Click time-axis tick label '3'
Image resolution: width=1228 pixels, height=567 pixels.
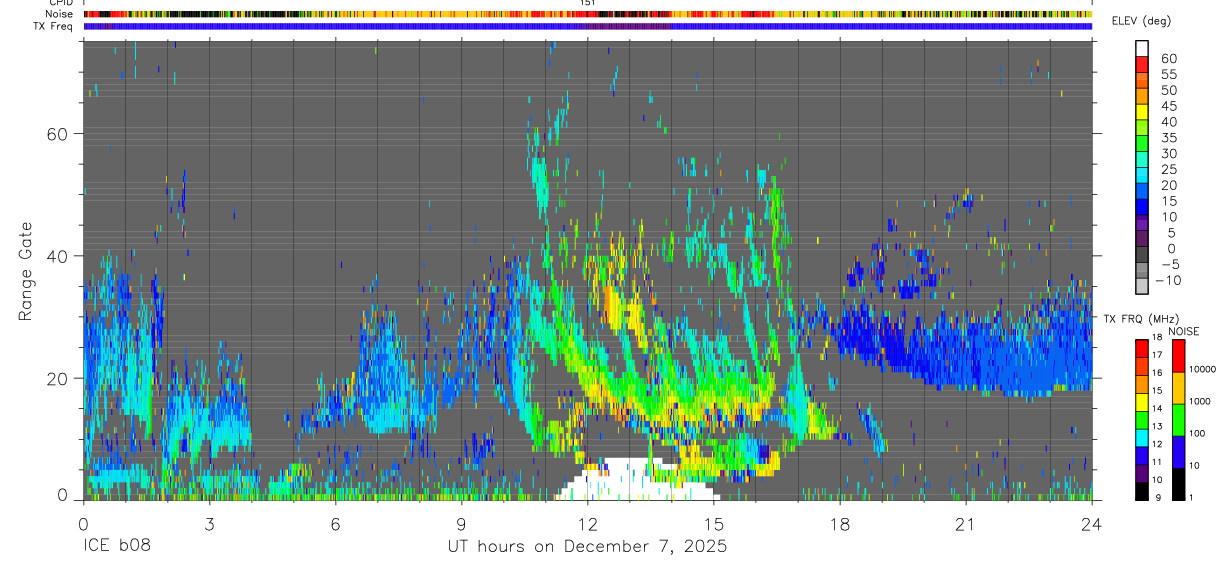209,524
